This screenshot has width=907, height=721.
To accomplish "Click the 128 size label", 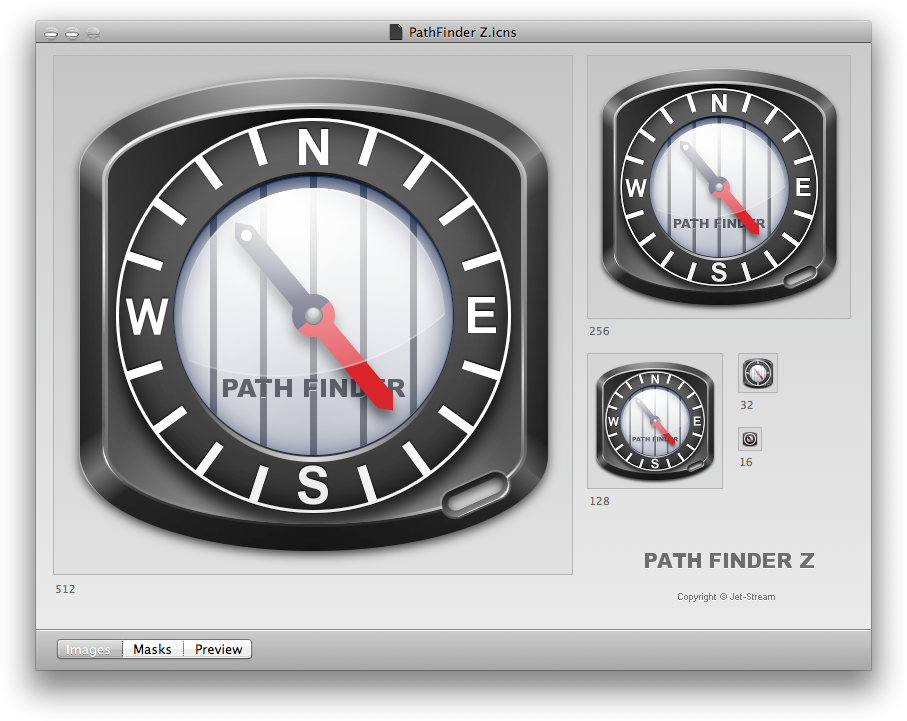I will click(599, 501).
